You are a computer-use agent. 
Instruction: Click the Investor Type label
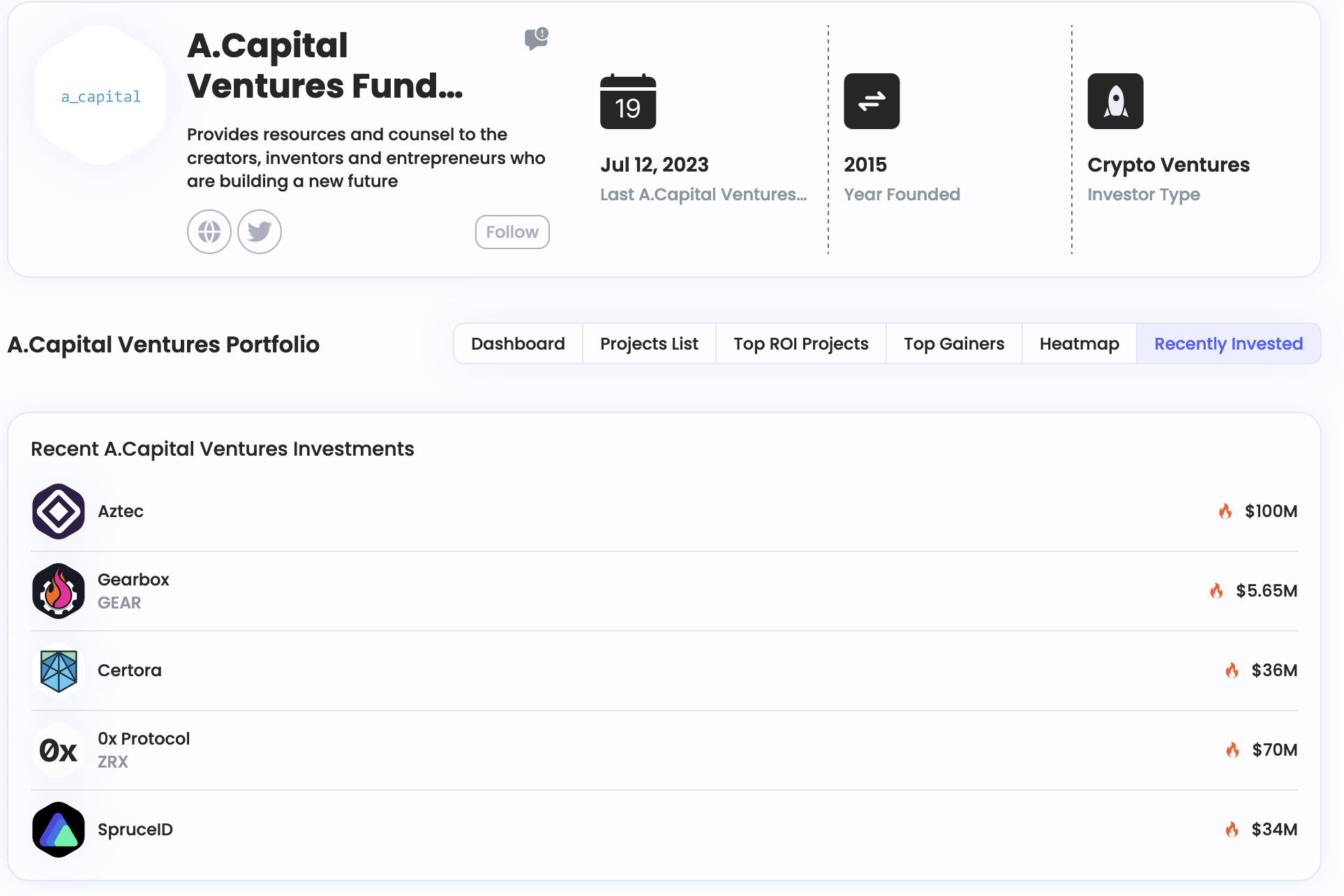click(x=1144, y=195)
